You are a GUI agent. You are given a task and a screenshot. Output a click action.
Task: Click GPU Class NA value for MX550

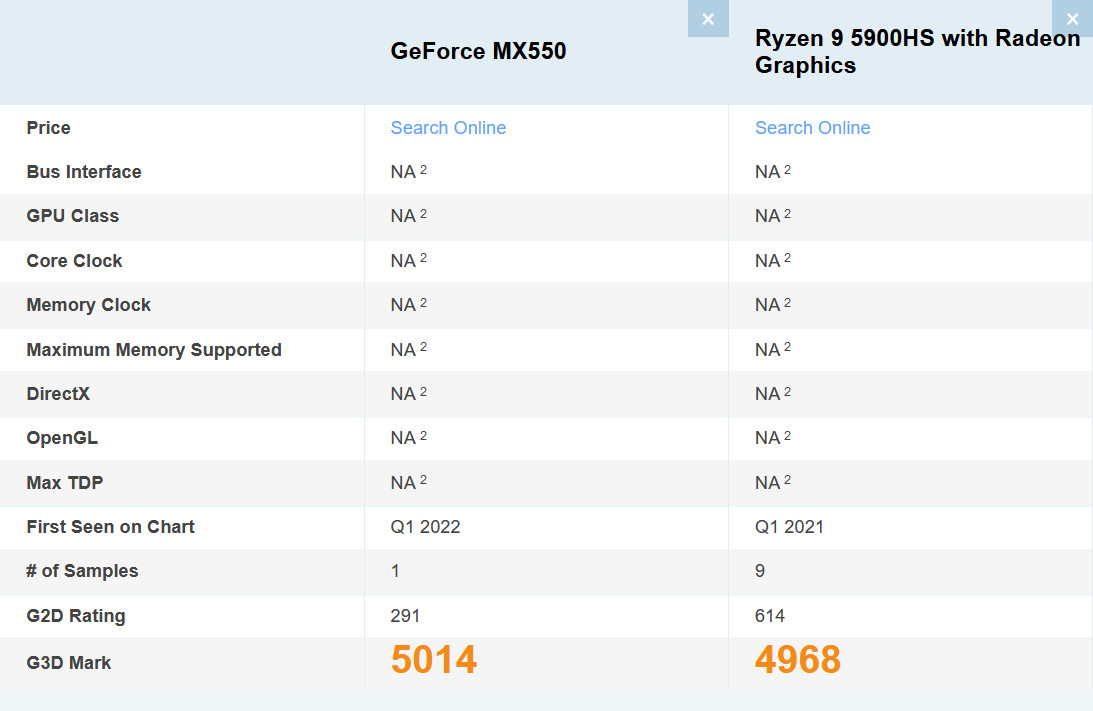[x=408, y=216]
